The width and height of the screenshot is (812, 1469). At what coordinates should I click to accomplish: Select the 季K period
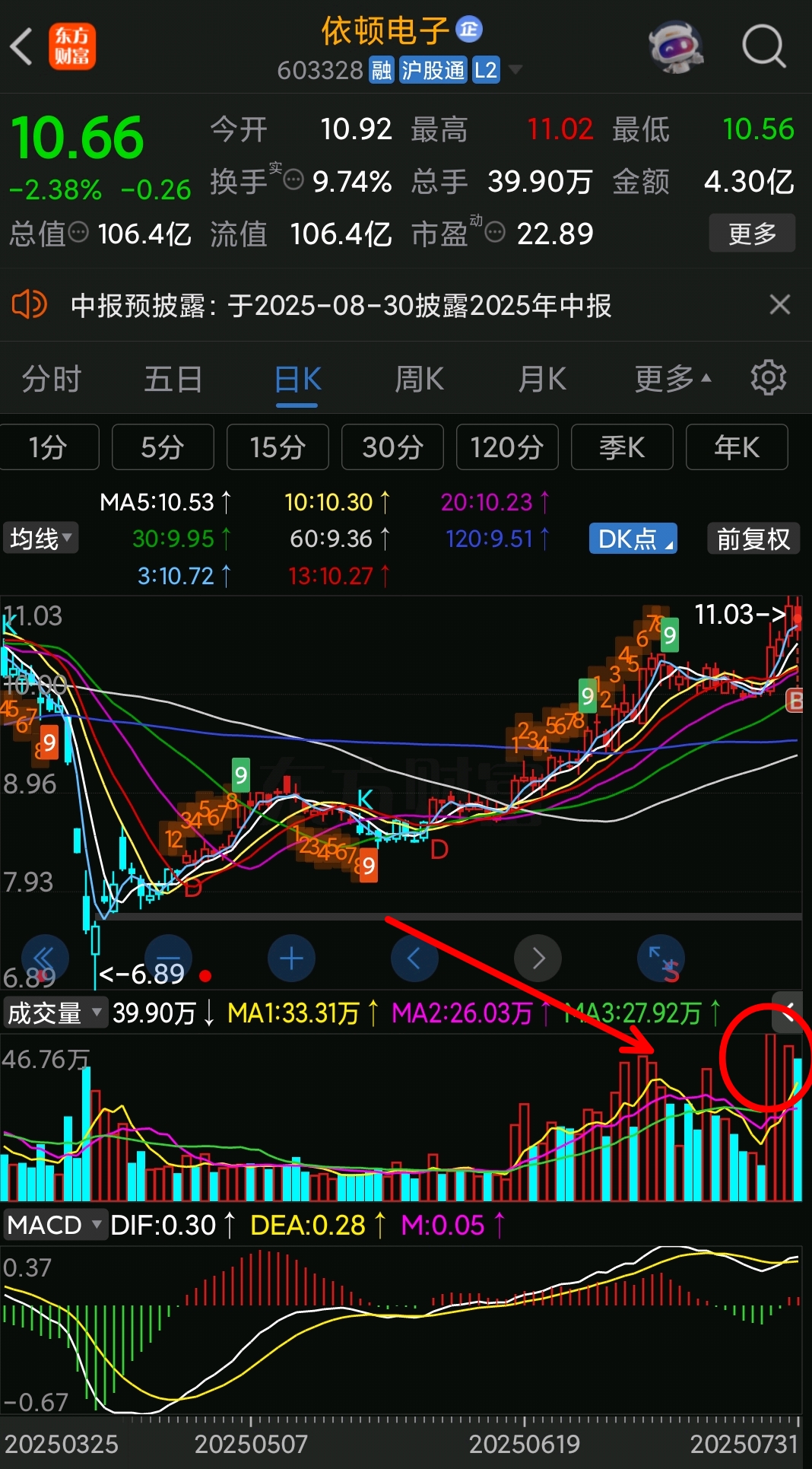pos(622,447)
